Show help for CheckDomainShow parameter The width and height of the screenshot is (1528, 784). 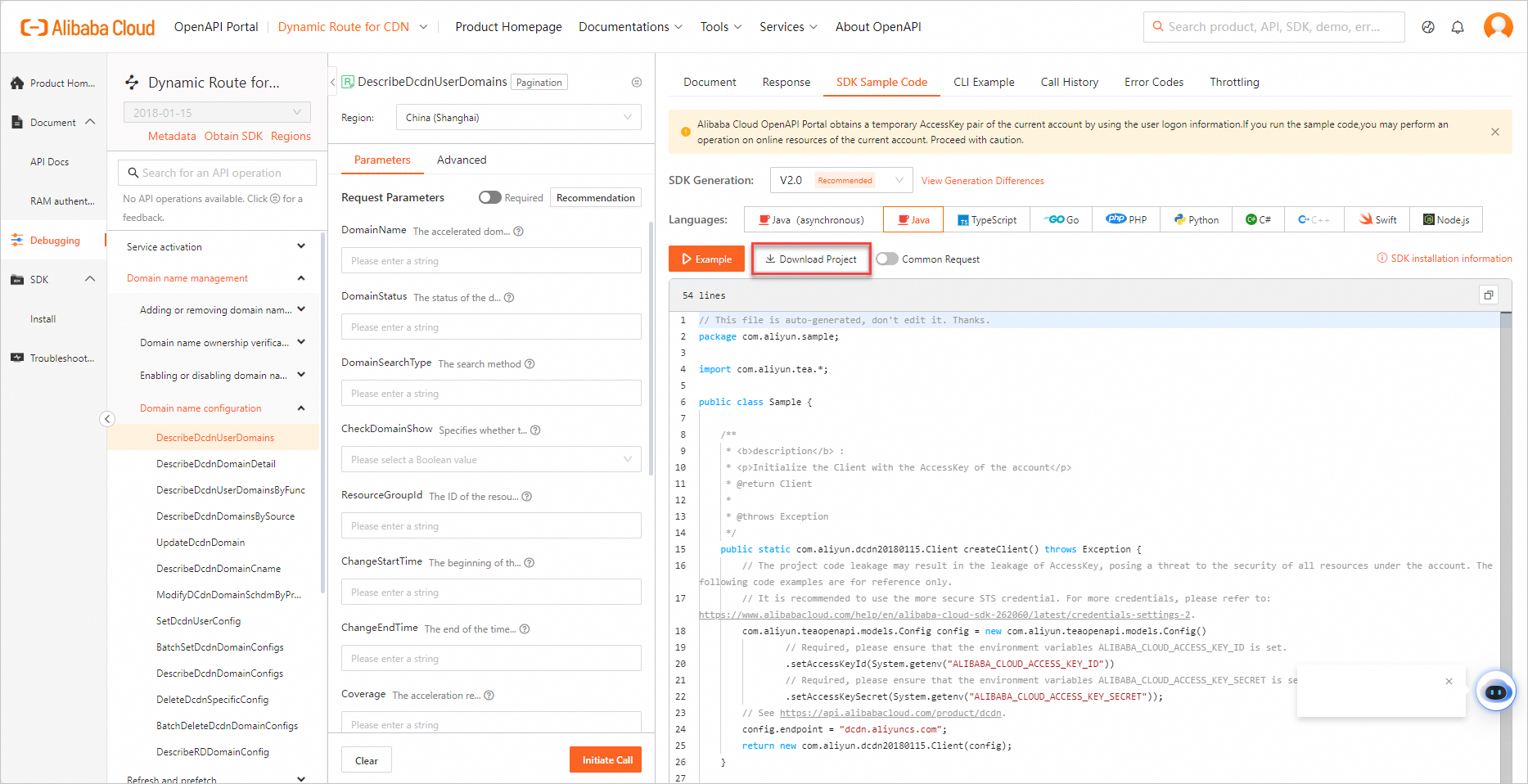(535, 430)
